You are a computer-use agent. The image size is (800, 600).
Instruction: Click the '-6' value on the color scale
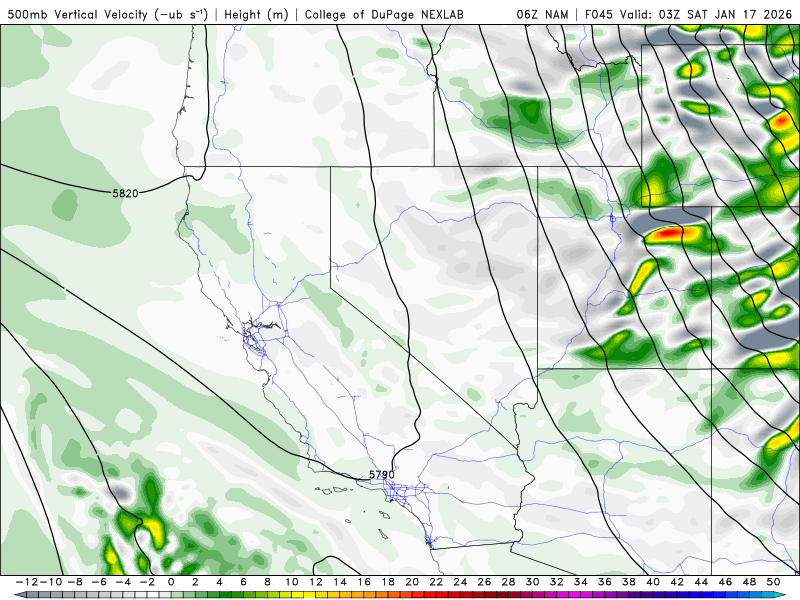[x=99, y=582]
